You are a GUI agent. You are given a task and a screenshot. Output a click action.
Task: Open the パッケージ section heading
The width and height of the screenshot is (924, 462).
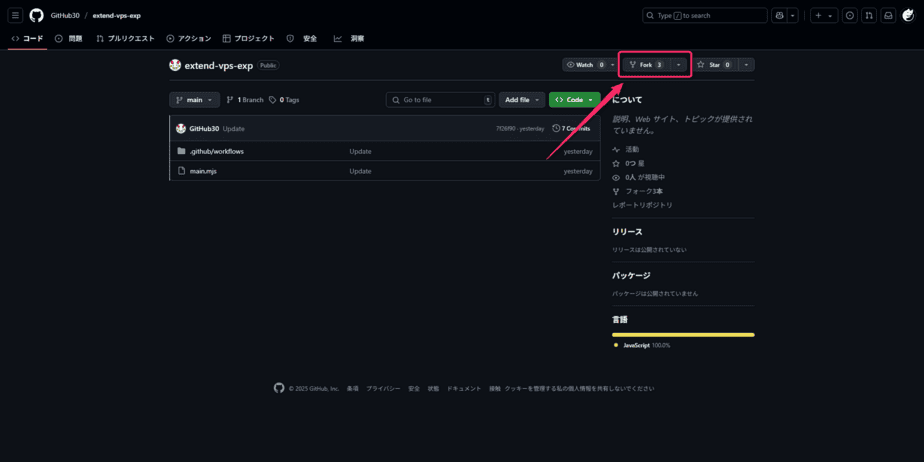click(x=631, y=276)
